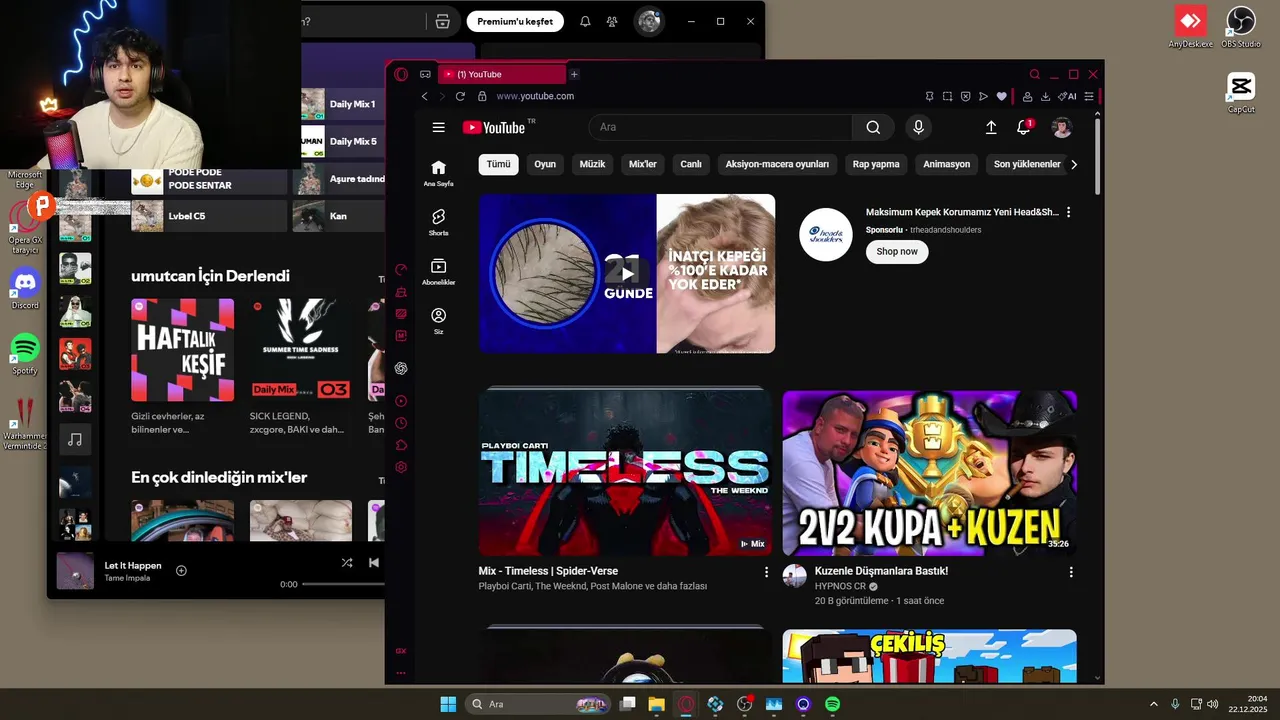Add Let It Happen to liked songs
This screenshot has height=720, width=1280.
click(x=181, y=571)
